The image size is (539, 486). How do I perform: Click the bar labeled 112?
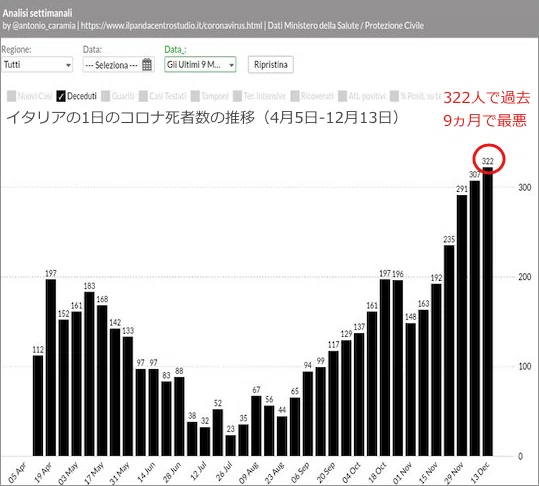(x=38, y=406)
